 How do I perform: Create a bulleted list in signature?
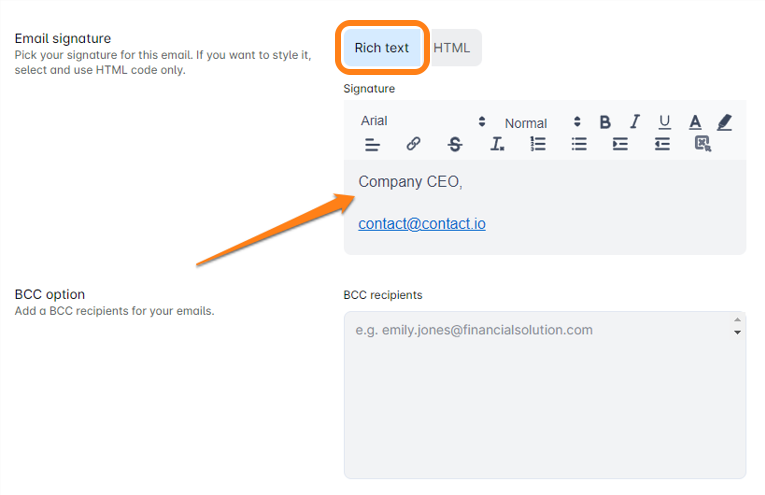click(x=579, y=144)
